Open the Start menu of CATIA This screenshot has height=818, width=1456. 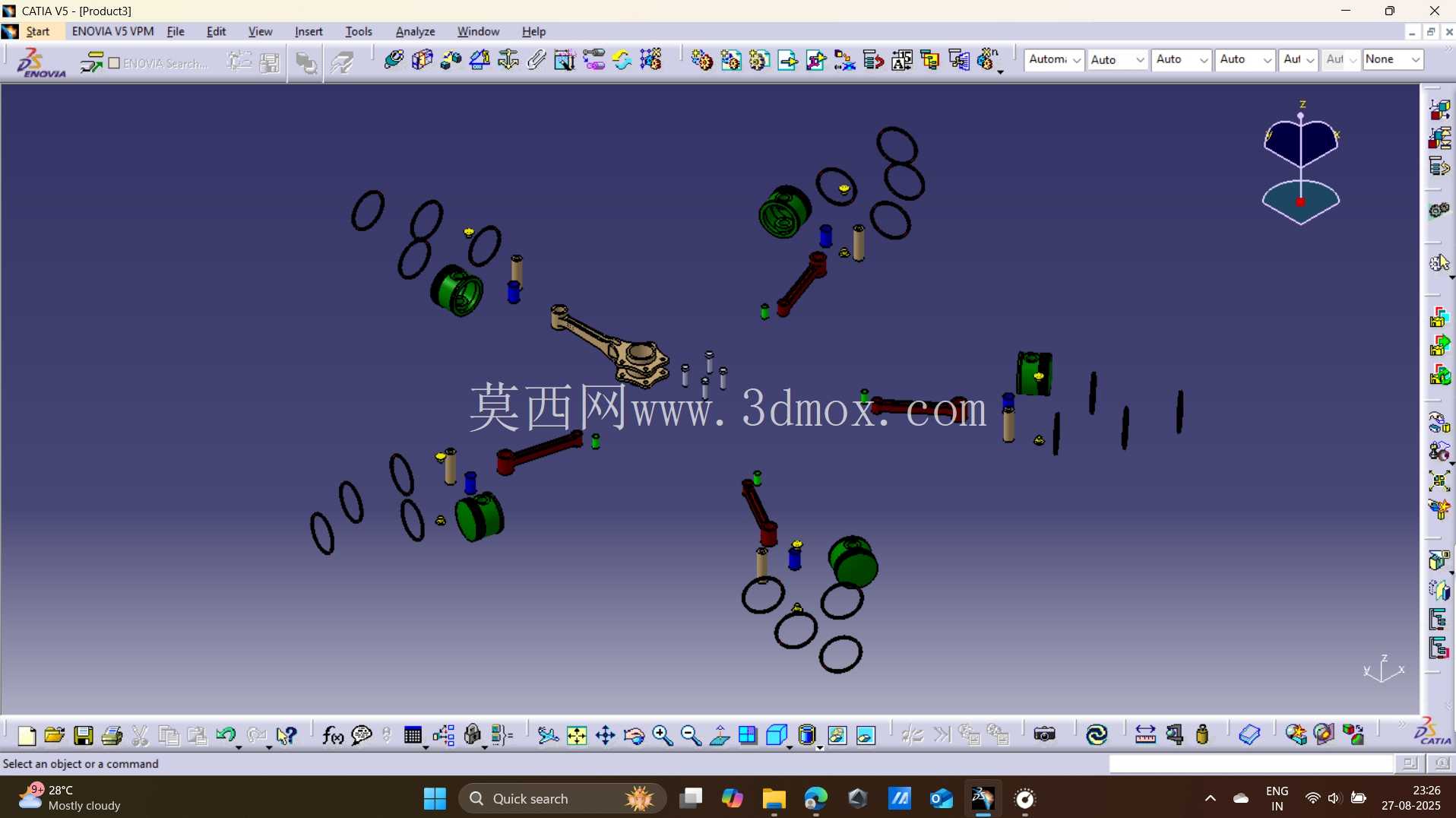point(37,31)
